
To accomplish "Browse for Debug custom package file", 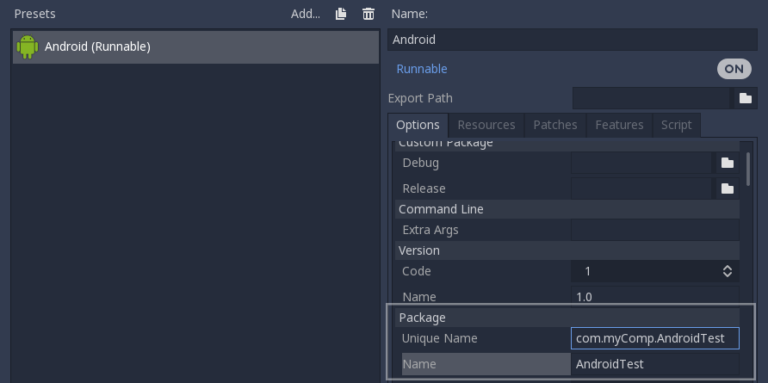I will point(727,163).
